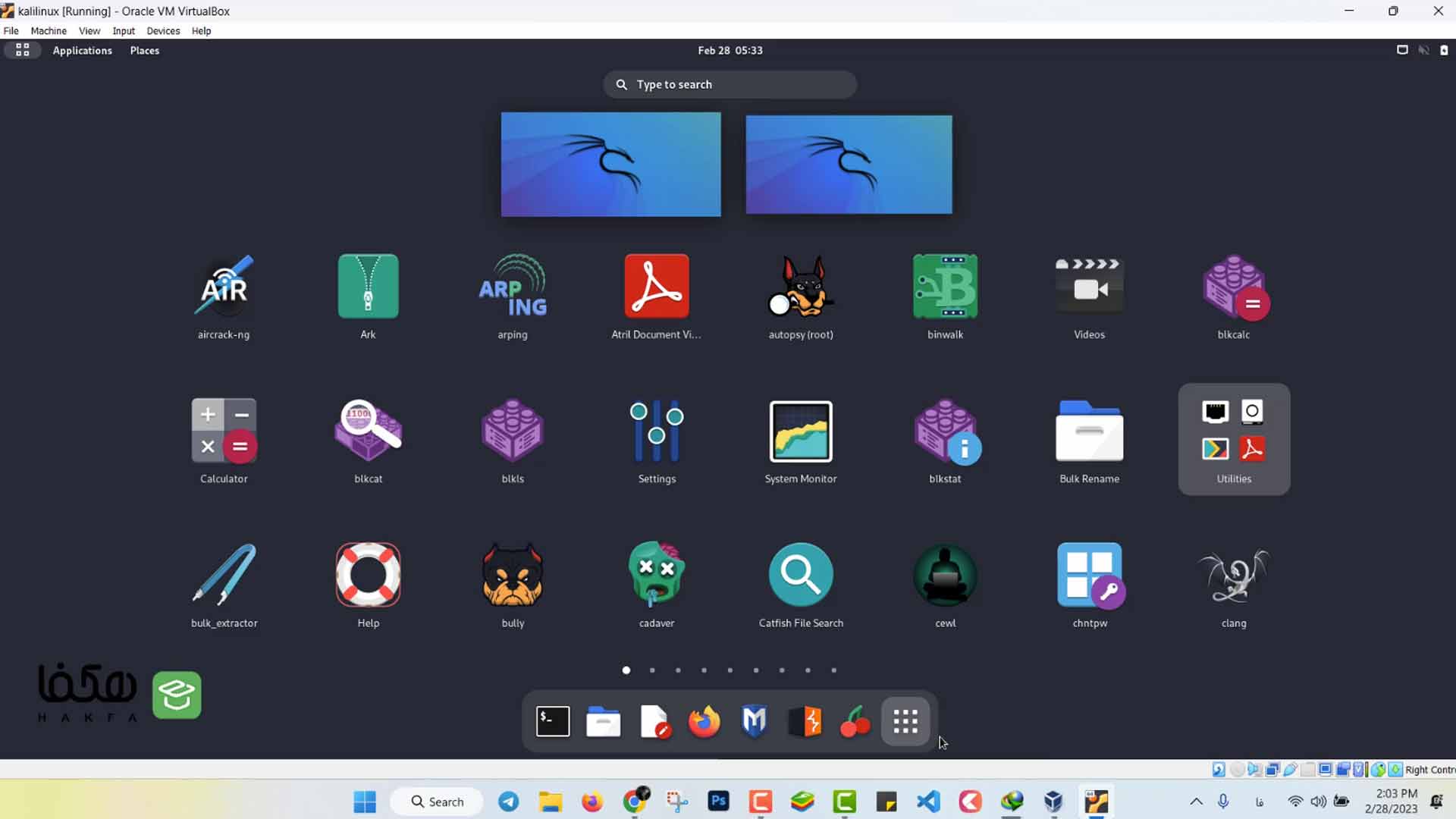Open the Ark archive manager
The height and width of the screenshot is (819, 1456).
pyautogui.click(x=368, y=297)
